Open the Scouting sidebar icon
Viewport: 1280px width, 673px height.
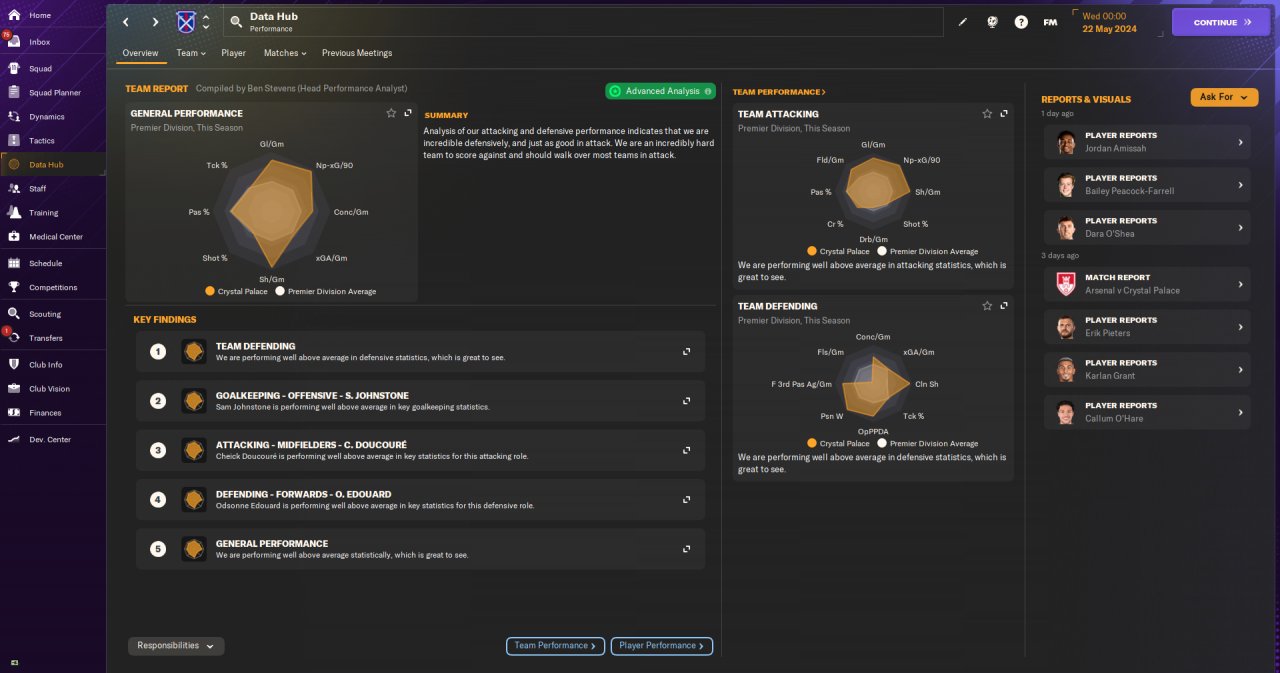tap(14, 313)
